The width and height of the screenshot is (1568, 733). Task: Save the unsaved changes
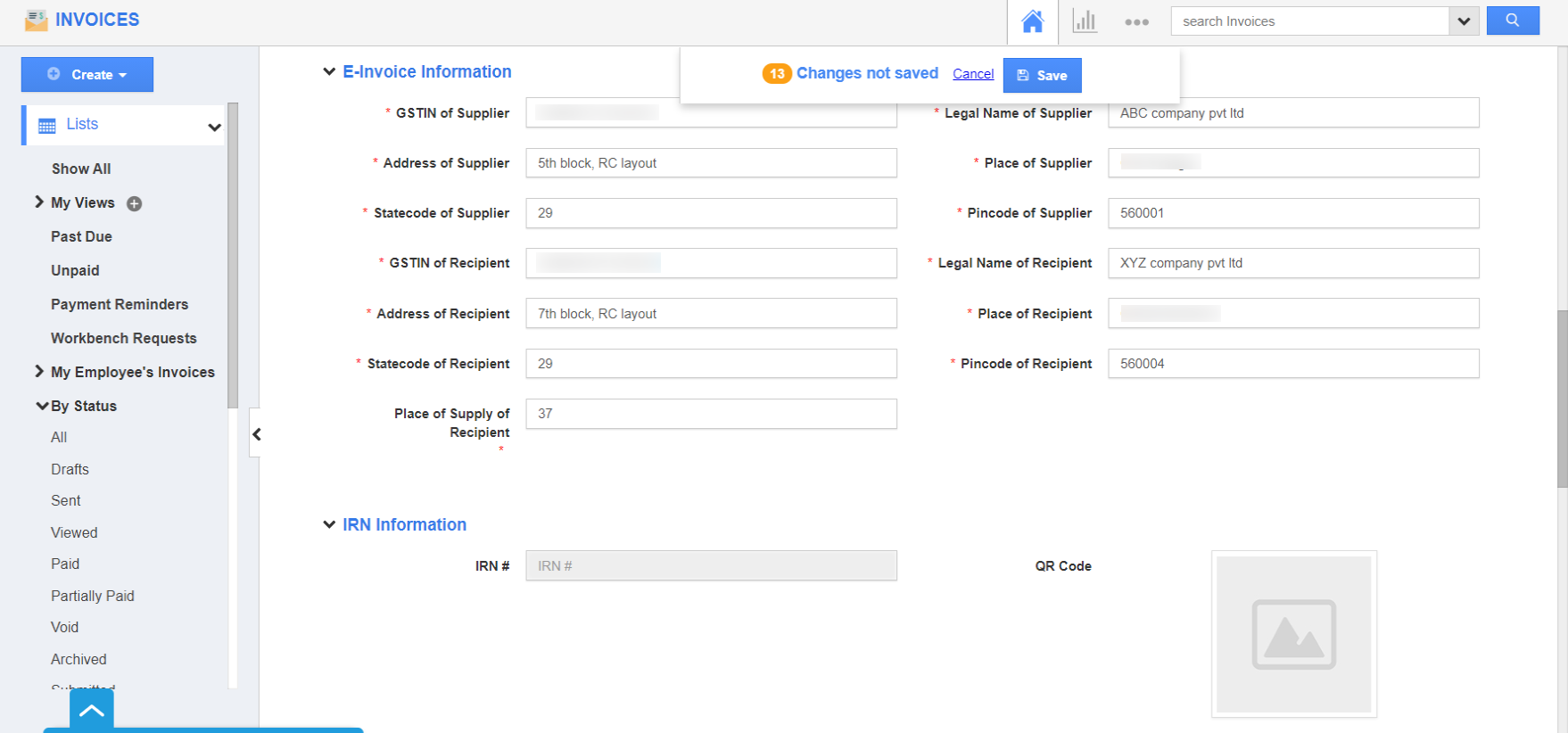pos(1042,76)
